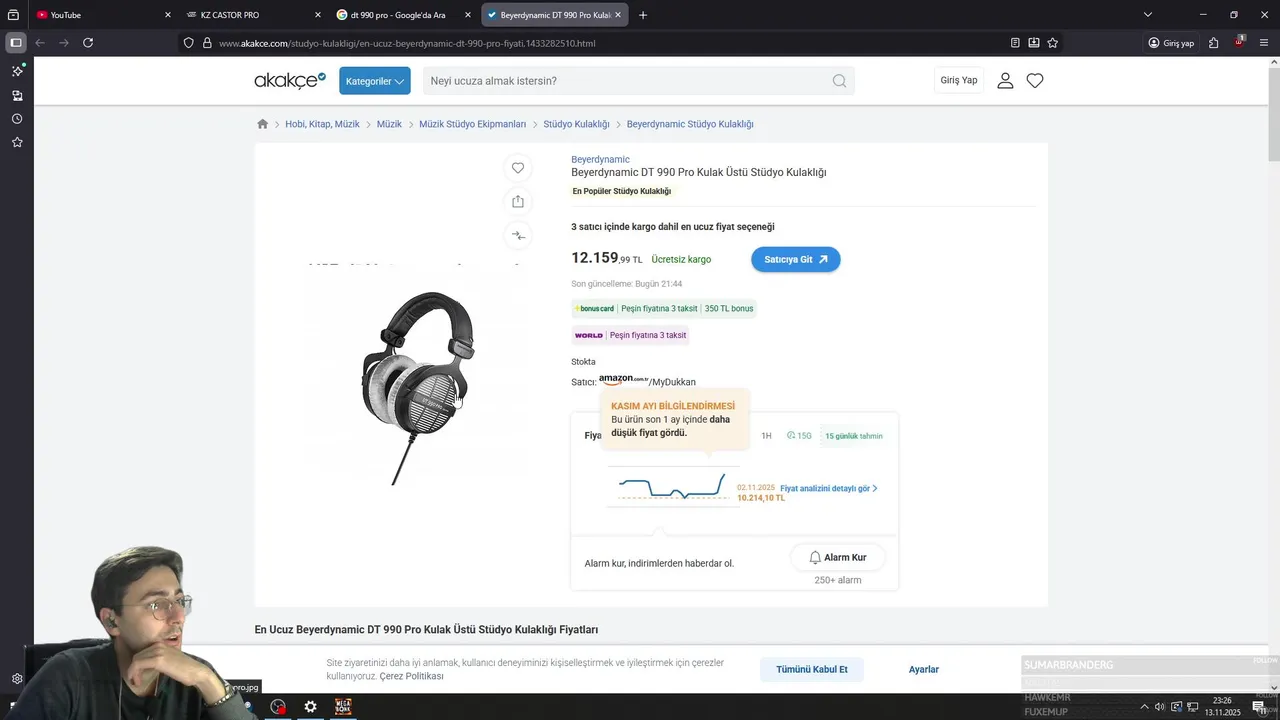Open the history clock sidebar icon
The image size is (1280, 720).
point(17,119)
